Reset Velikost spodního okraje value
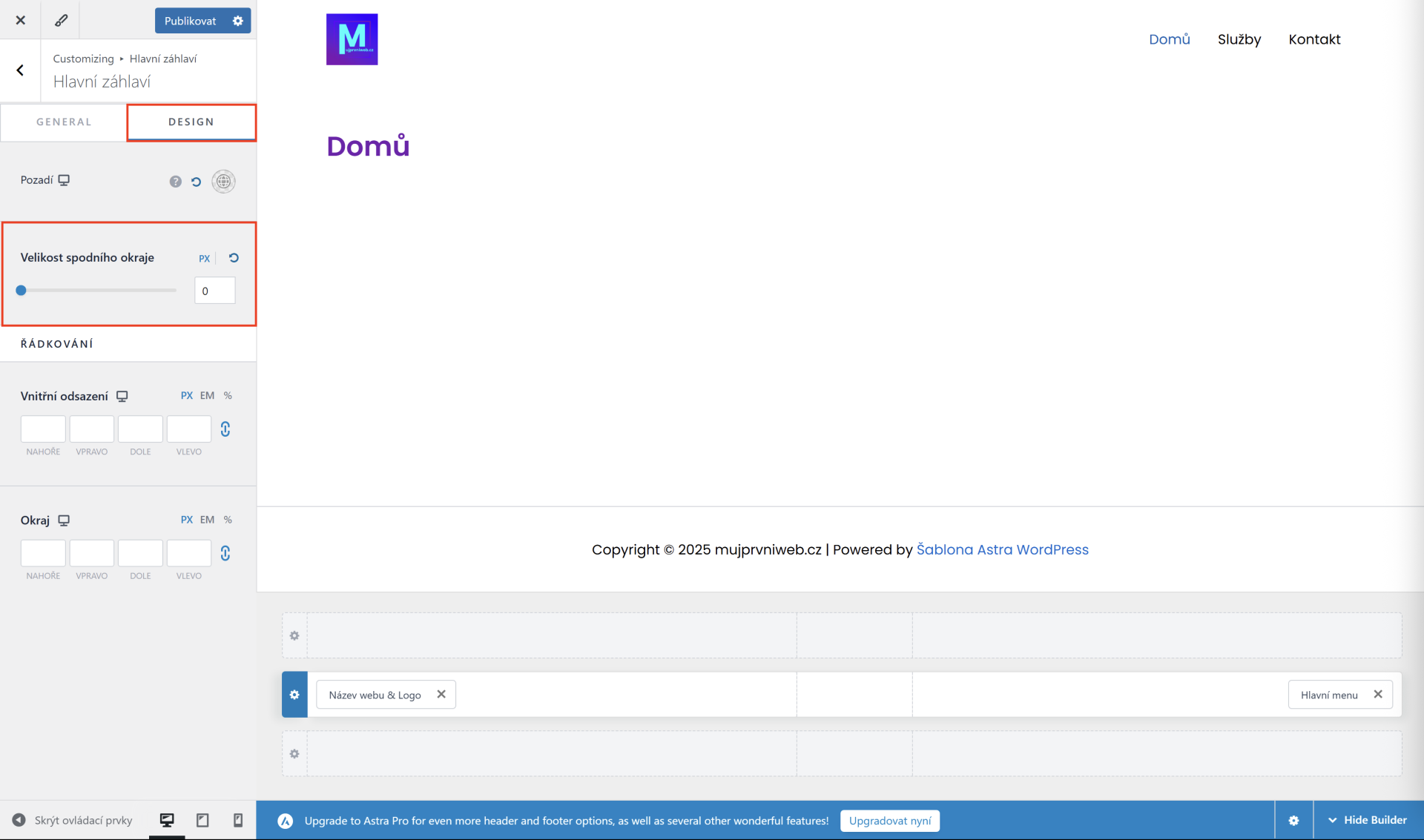The image size is (1424, 840). click(234, 258)
